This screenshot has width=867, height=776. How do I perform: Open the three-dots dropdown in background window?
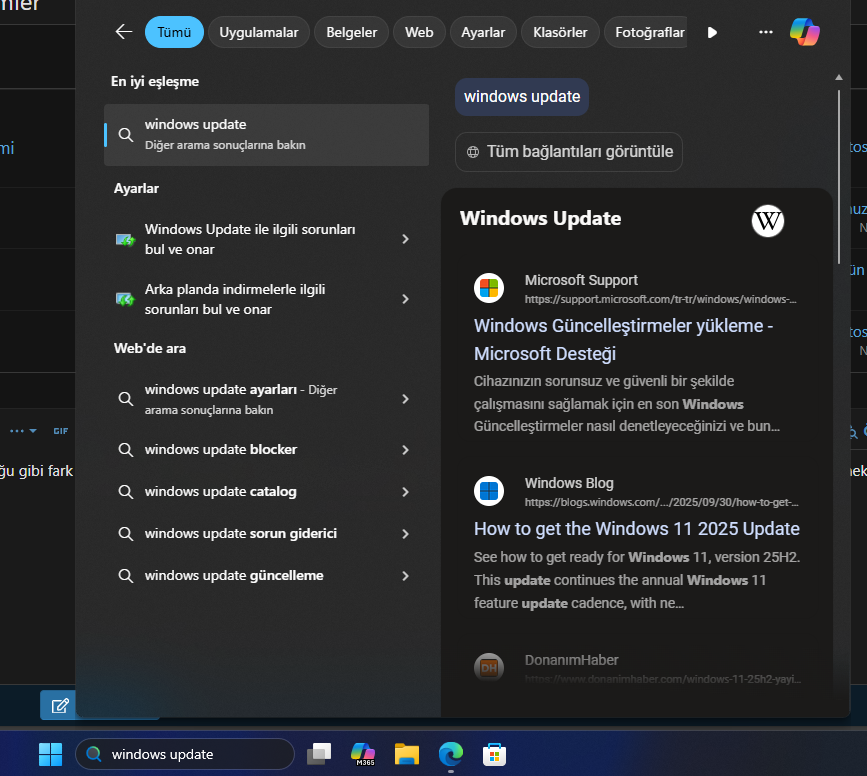[x=23, y=431]
